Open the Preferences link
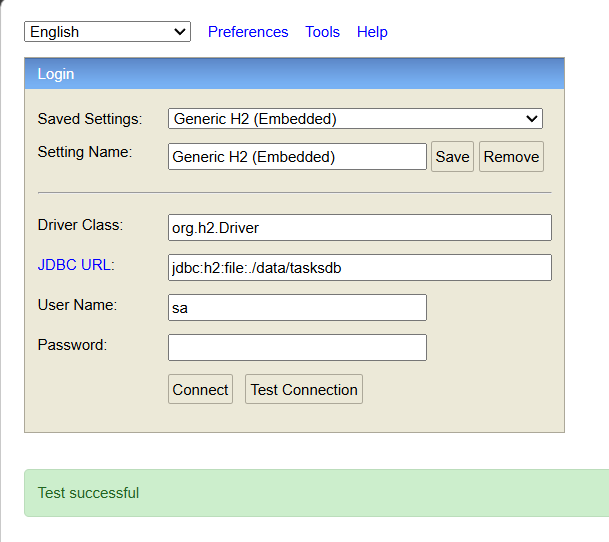Viewport: 609px width, 542px height. (x=248, y=32)
